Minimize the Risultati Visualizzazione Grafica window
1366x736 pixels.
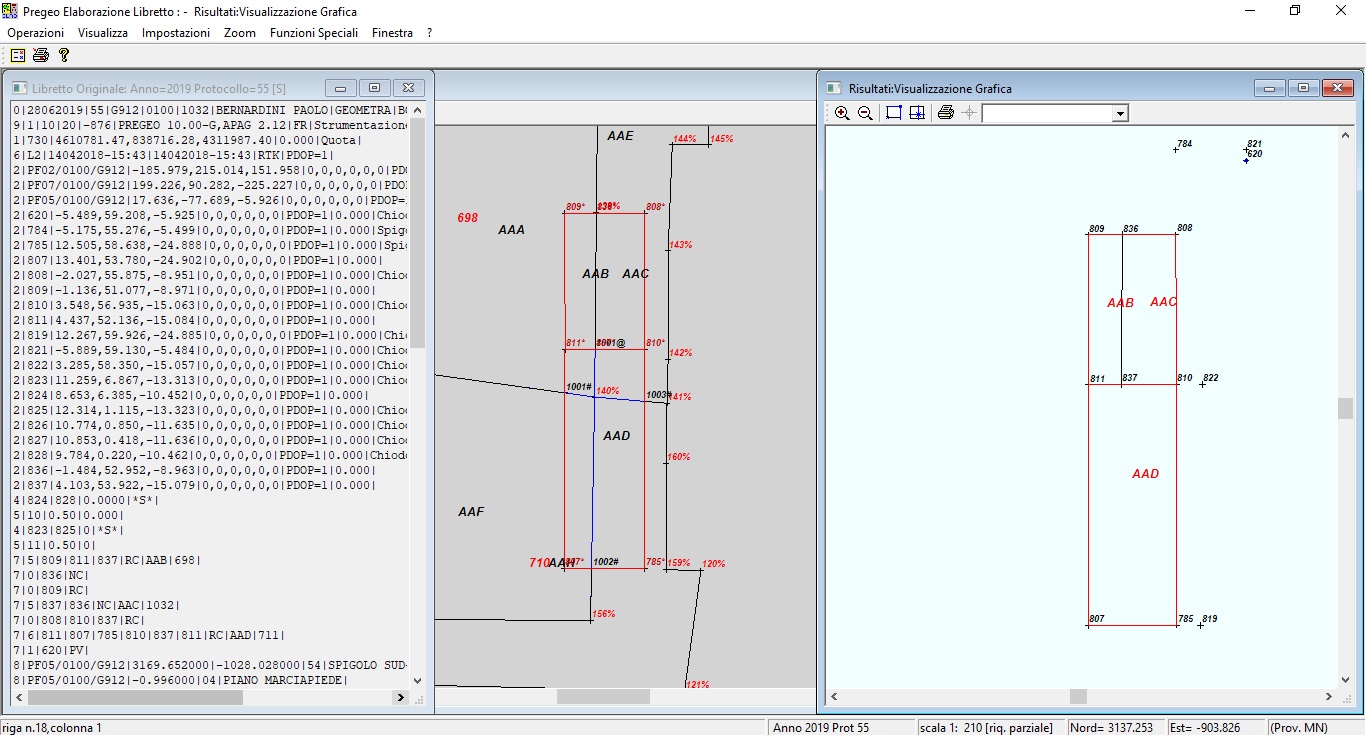[x=1269, y=88]
